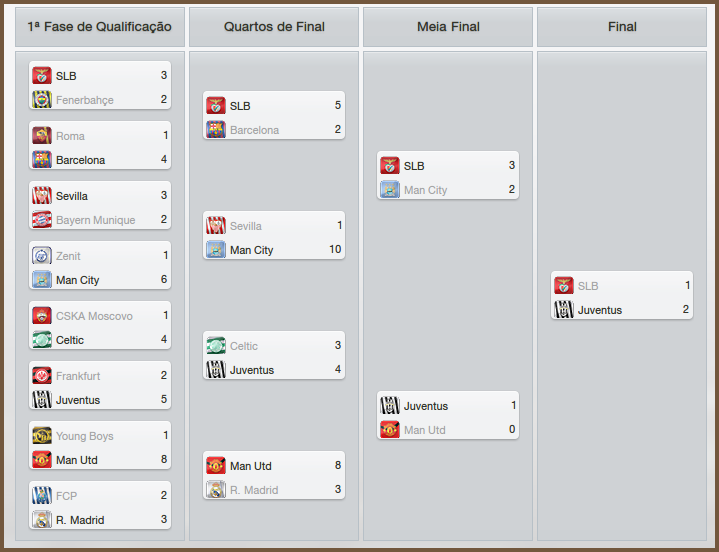
Task: Click the Zenit club crest
Action: click(x=41, y=256)
